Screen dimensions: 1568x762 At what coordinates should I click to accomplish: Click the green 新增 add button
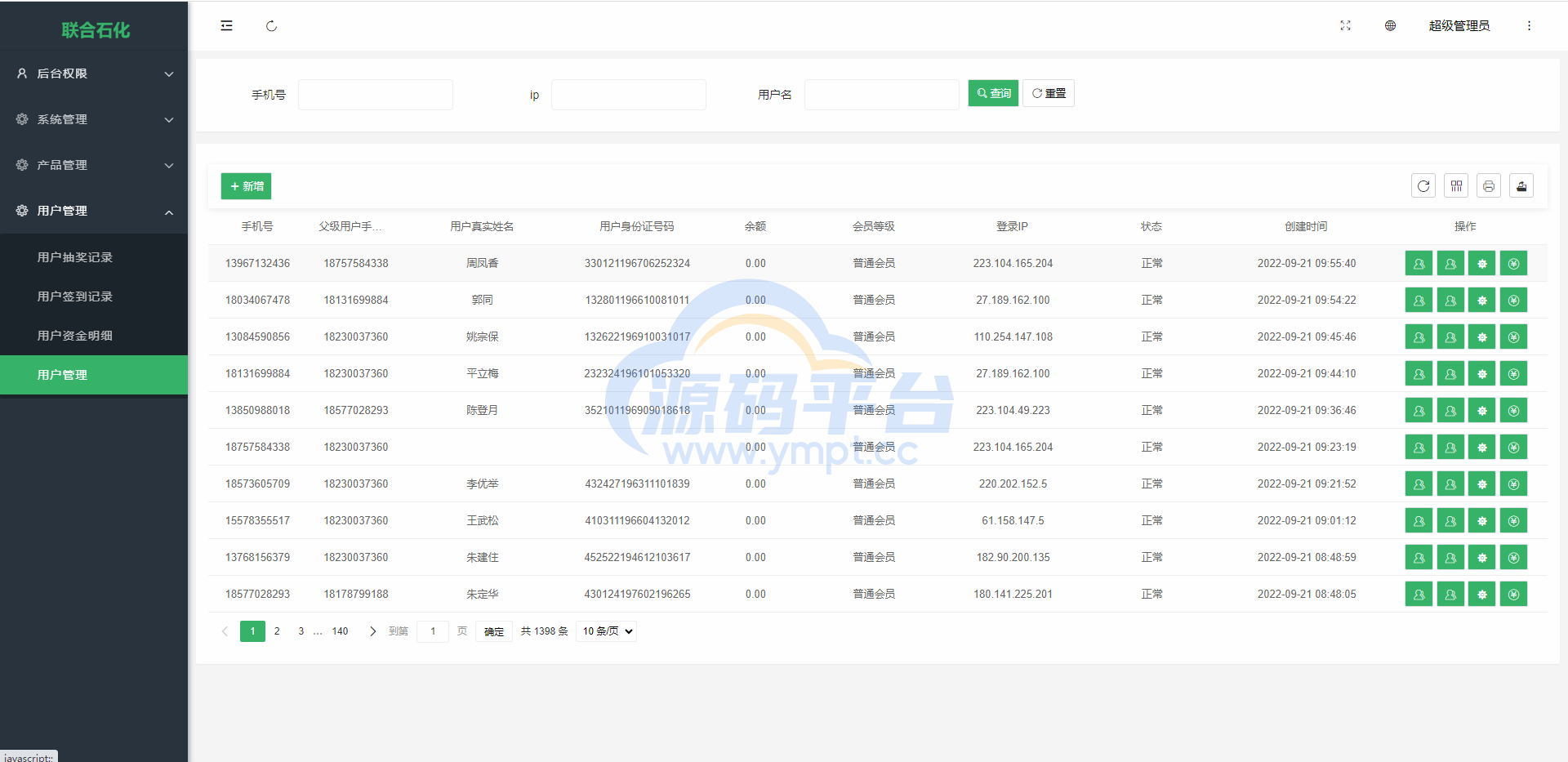[246, 186]
